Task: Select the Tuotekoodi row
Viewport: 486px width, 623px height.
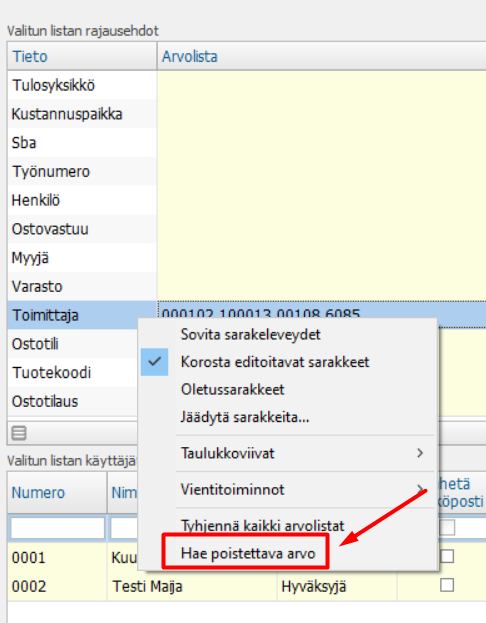Action: click(73, 373)
